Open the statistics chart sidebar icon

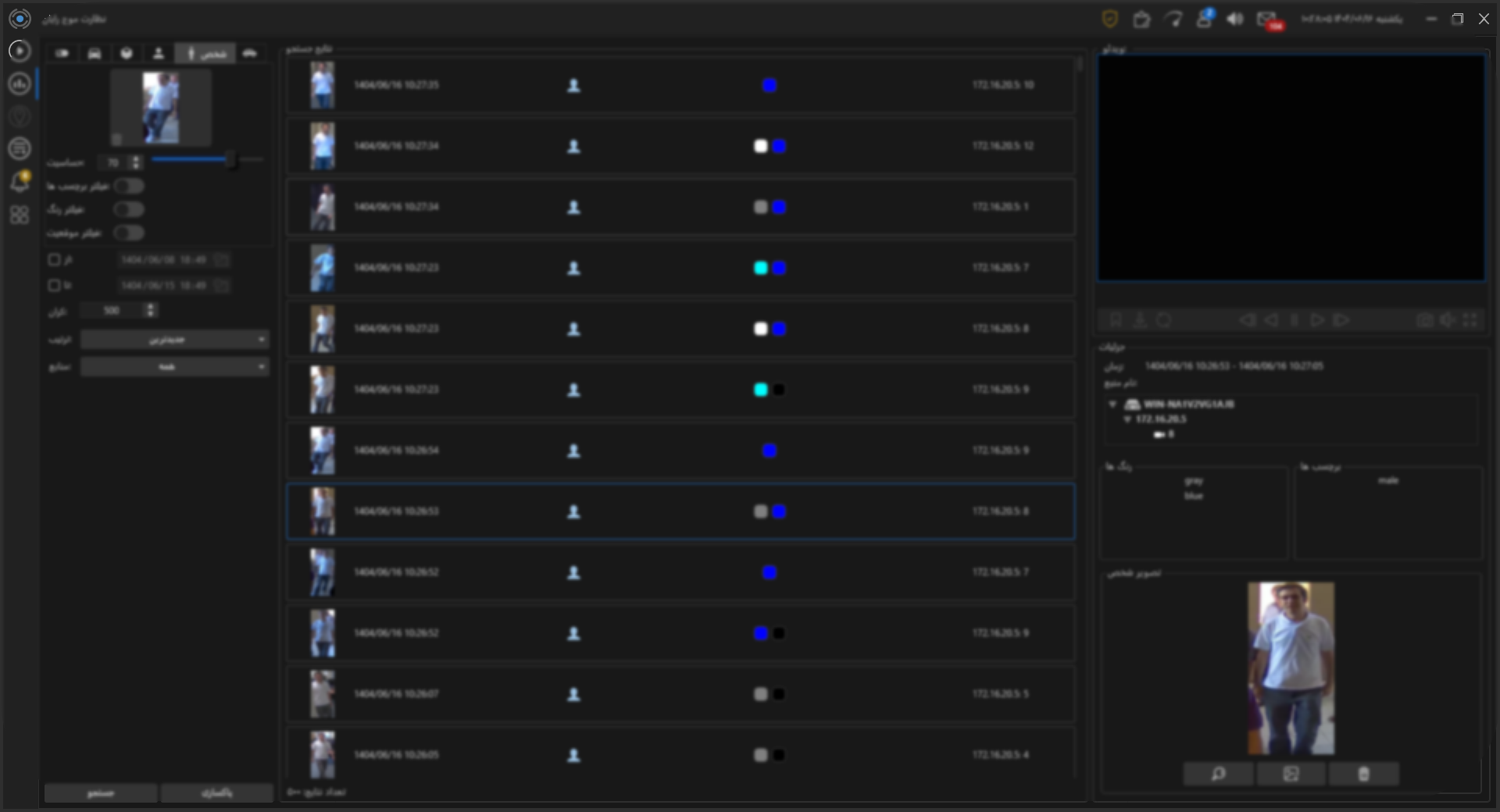[20, 84]
